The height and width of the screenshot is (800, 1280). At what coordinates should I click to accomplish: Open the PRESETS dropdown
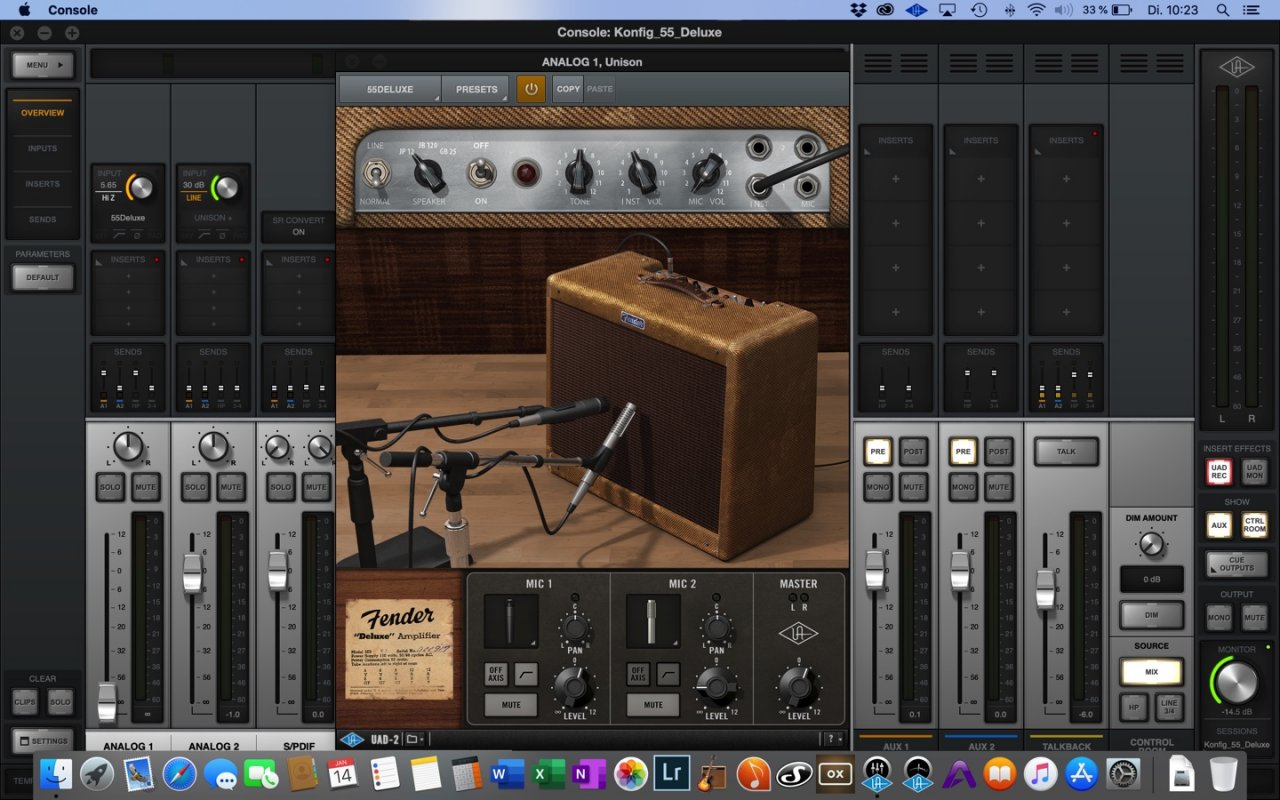pyautogui.click(x=476, y=89)
